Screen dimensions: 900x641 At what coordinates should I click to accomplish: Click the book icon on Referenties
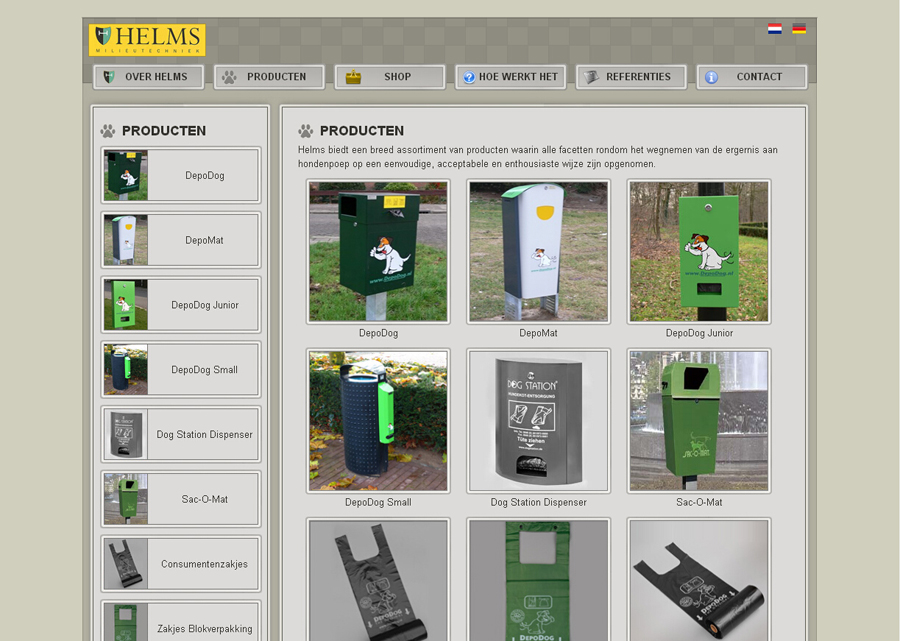click(591, 77)
